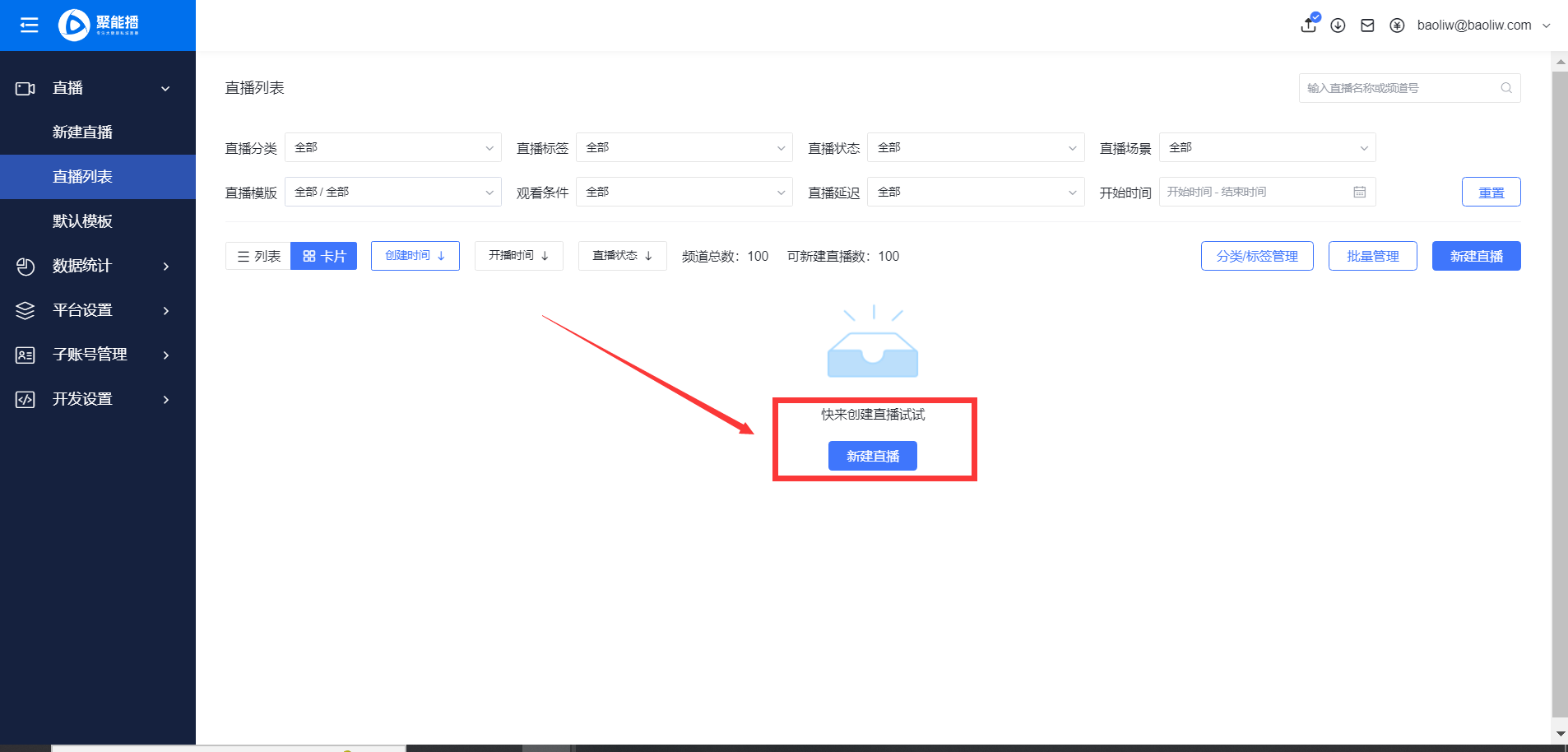Sort by 开播时间
Screen dimensions: 1568x752
point(519,256)
